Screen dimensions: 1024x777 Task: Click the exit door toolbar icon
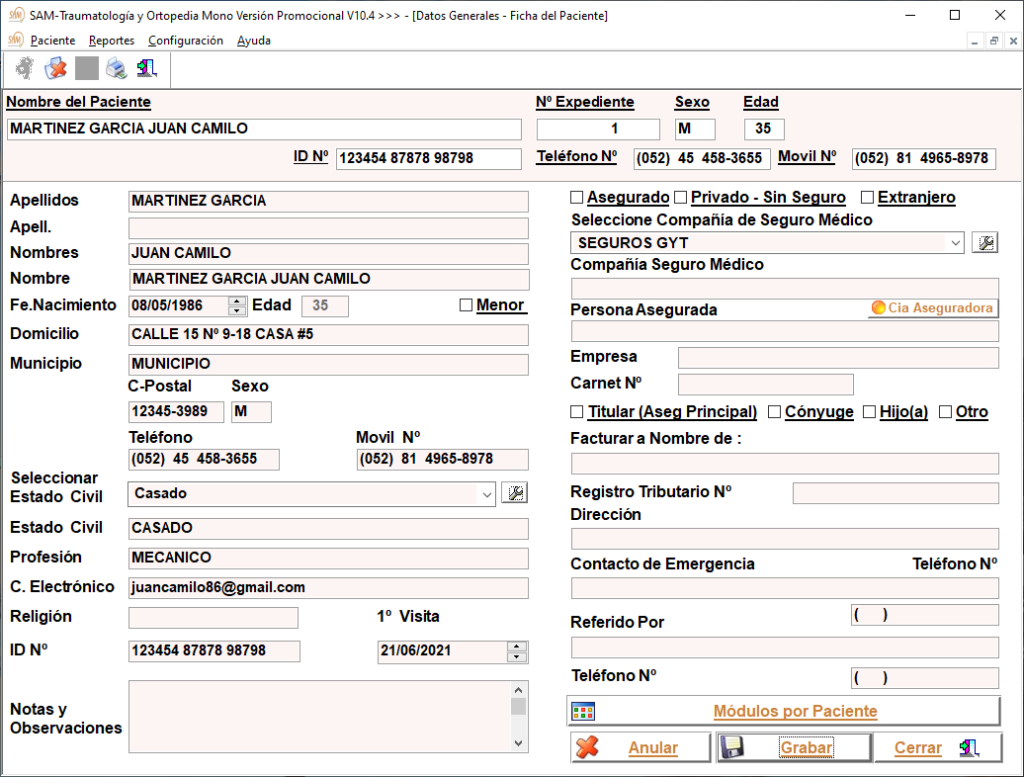click(x=147, y=69)
